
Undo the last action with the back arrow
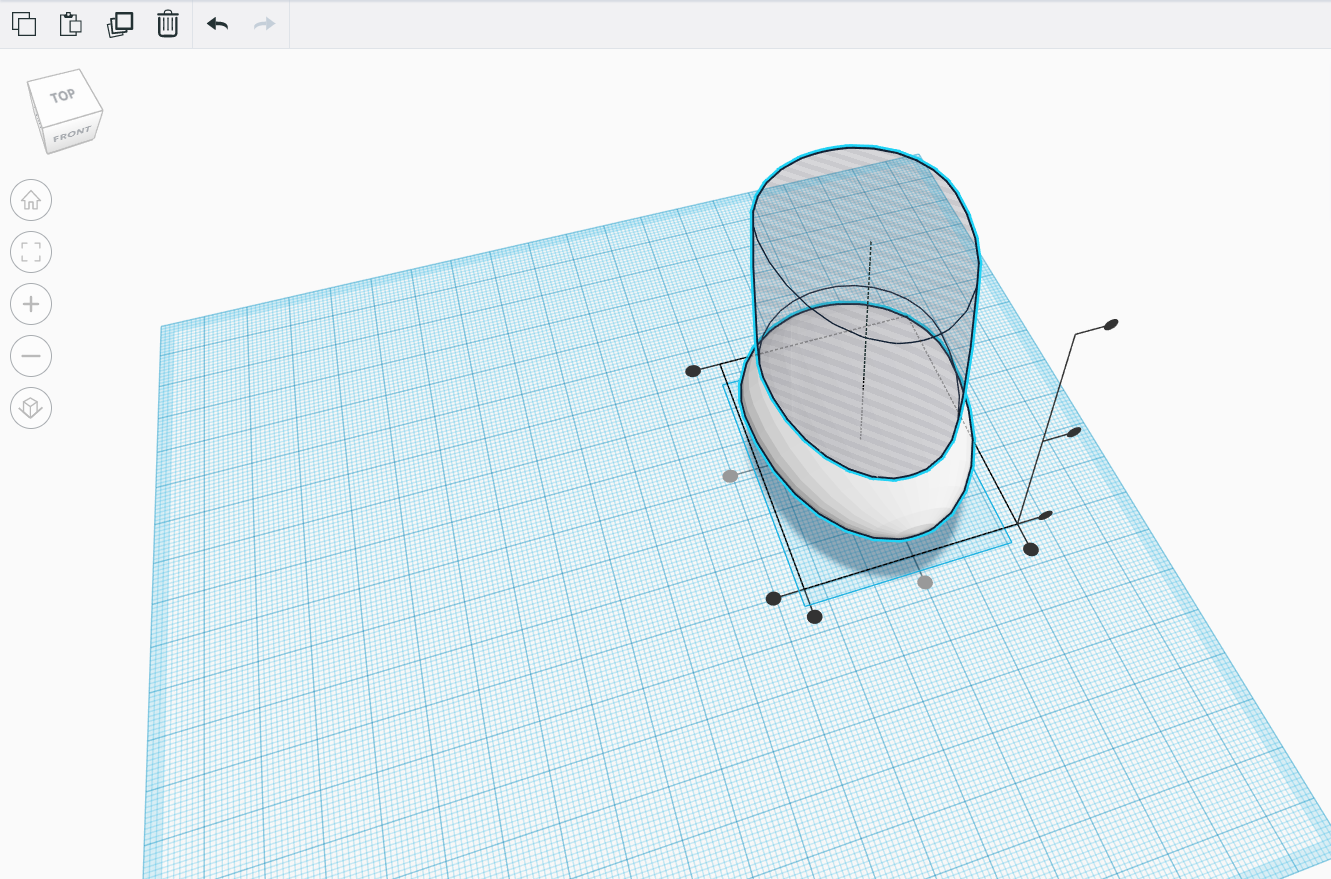coord(217,24)
